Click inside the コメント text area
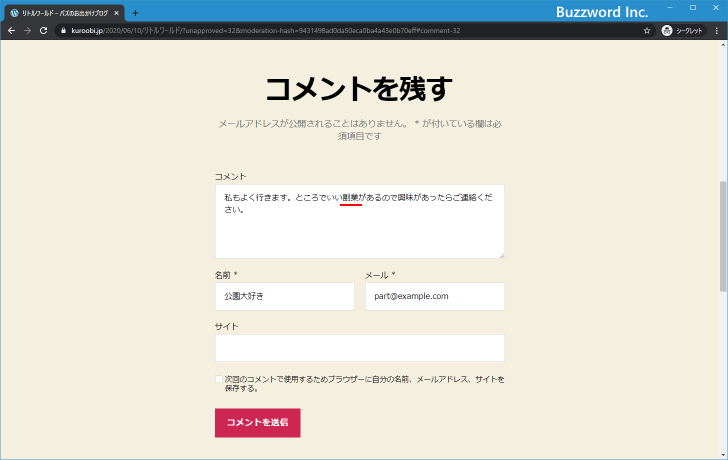The image size is (728, 460). pyautogui.click(x=360, y=221)
